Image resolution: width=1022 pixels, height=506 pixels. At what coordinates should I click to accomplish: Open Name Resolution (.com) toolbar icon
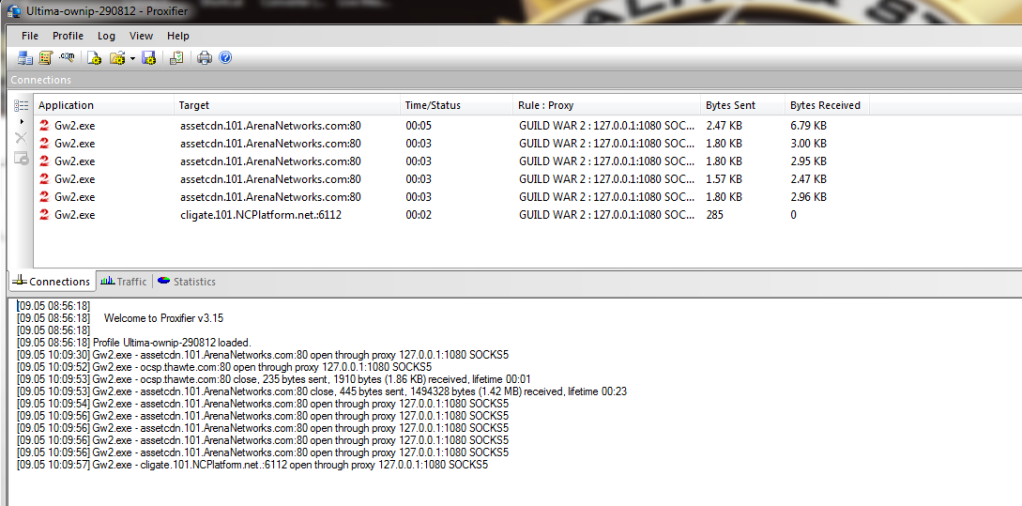[66, 58]
